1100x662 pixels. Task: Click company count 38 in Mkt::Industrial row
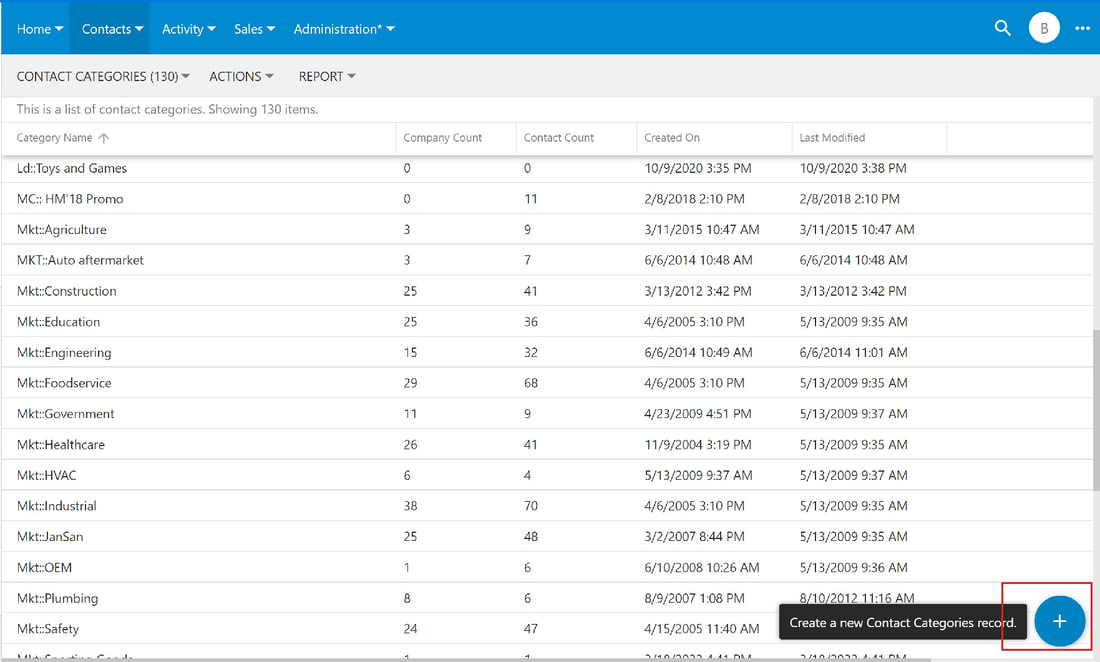click(x=410, y=506)
